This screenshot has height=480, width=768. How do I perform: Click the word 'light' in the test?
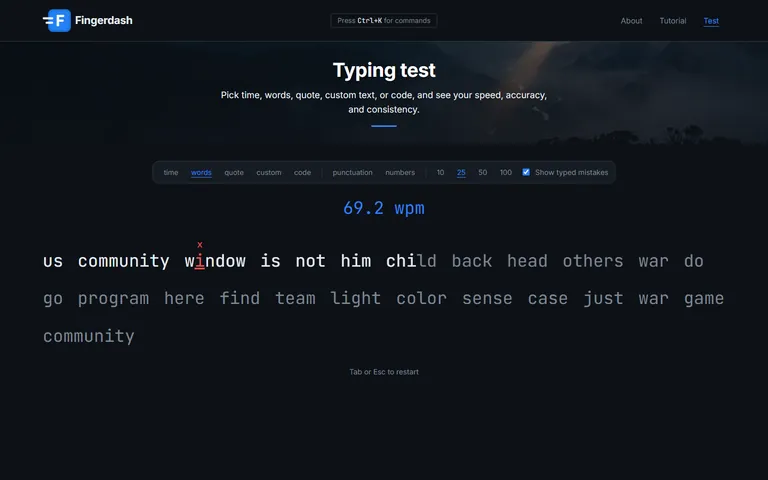356,299
